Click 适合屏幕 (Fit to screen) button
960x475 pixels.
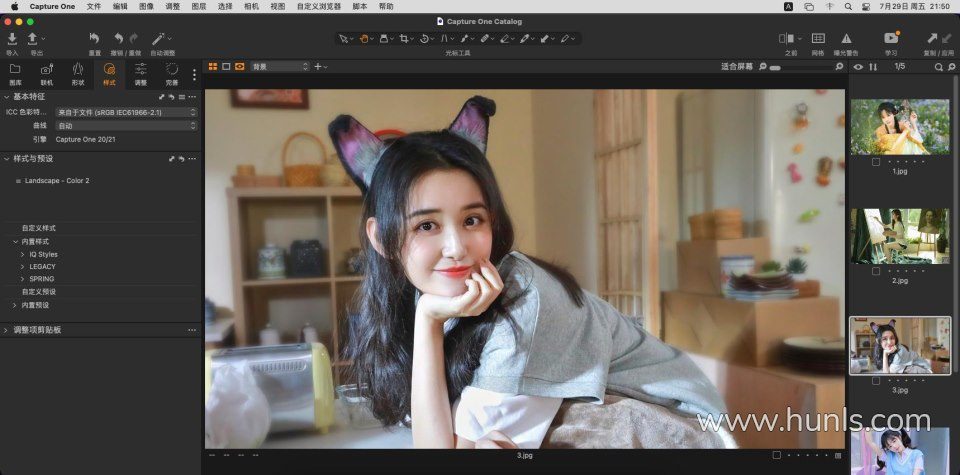(x=737, y=66)
